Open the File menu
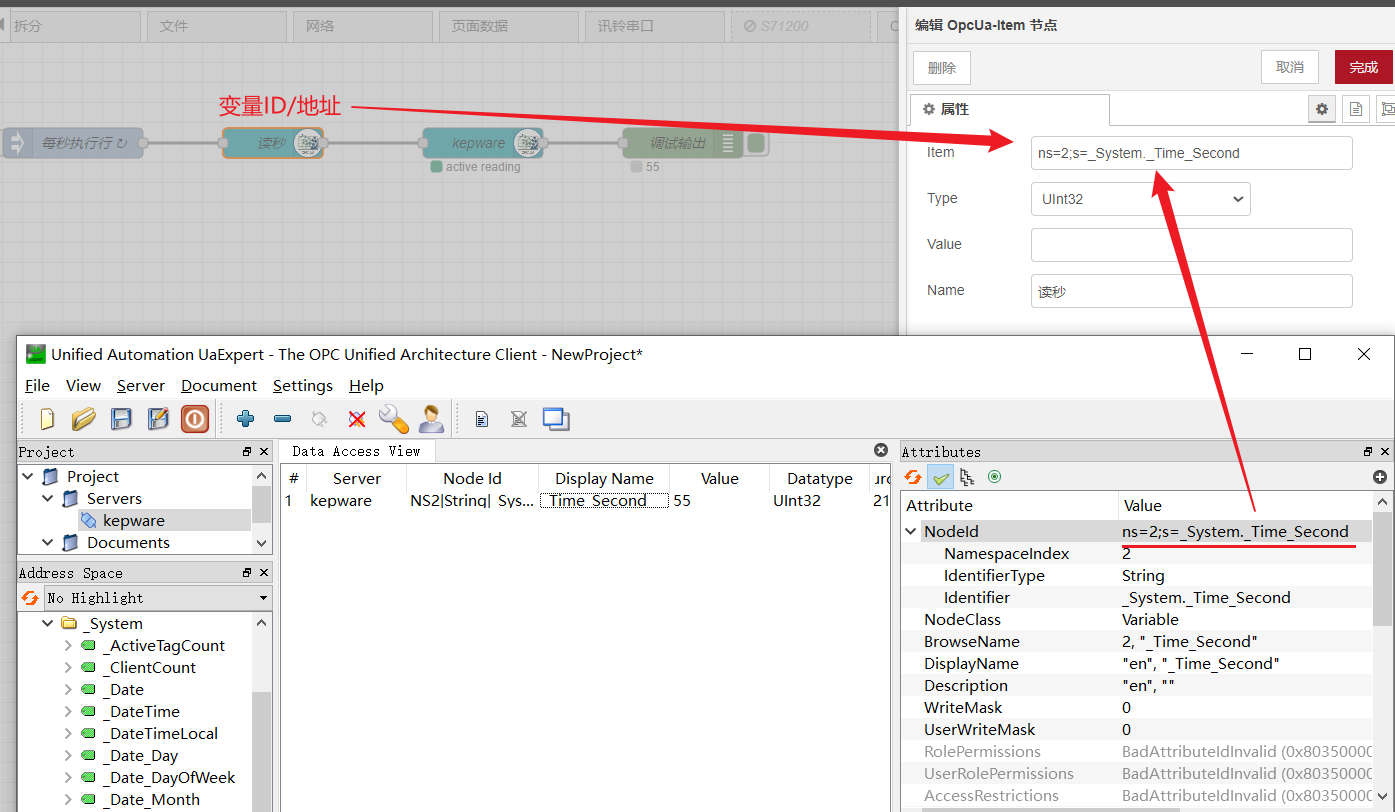Viewport: 1395px width, 812px height. 37,386
